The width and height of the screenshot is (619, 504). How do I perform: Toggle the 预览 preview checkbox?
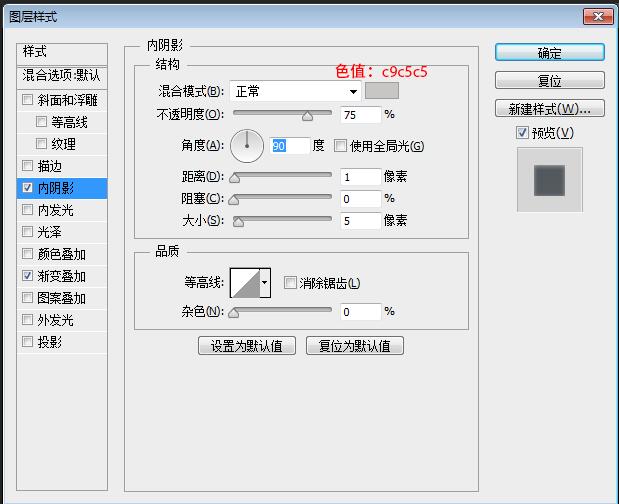[x=522, y=133]
